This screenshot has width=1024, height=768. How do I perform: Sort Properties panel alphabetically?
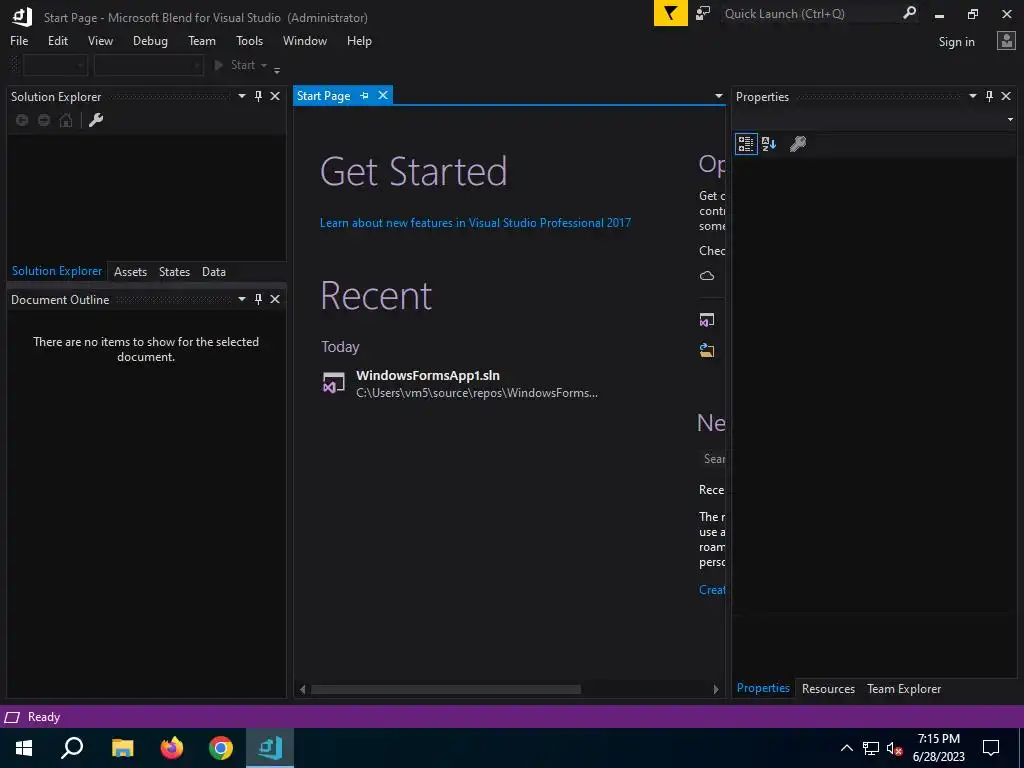coord(769,144)
